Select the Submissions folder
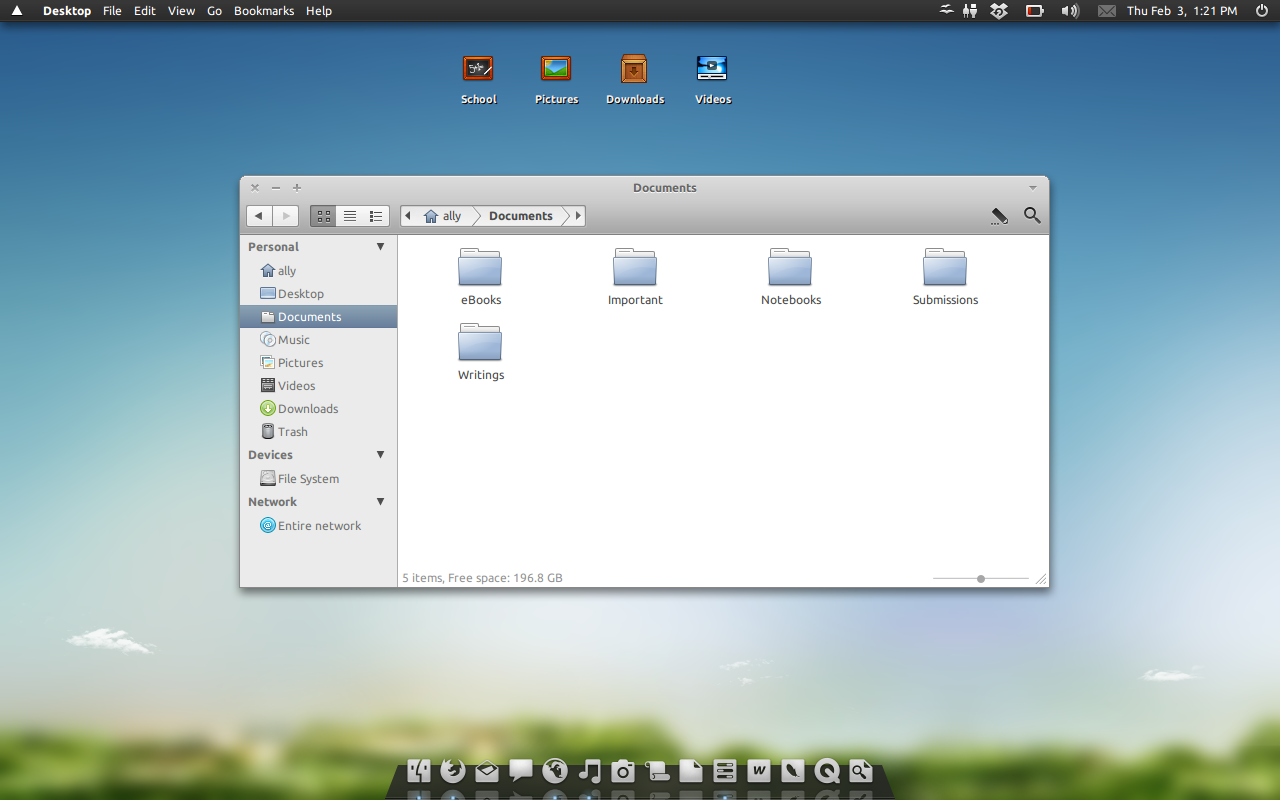Screen dimensions: 1280x800 [x=945, y=277]
